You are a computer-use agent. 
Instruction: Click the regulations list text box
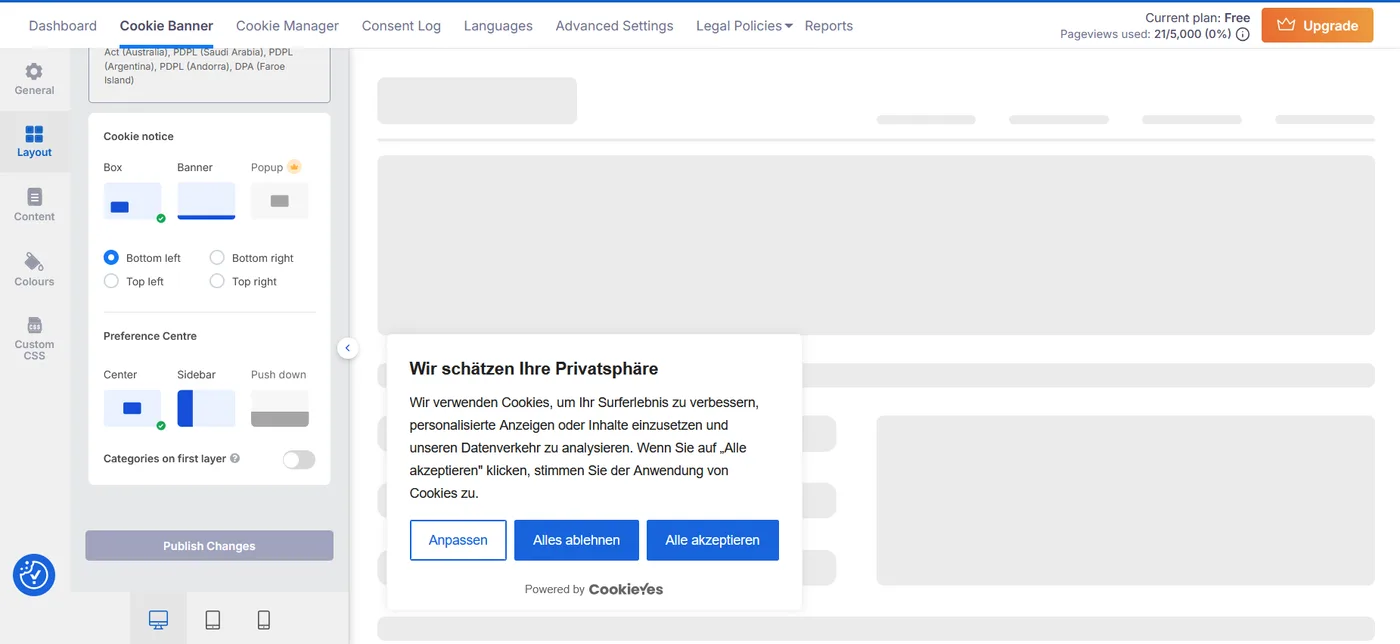click(x=209, y=75)
